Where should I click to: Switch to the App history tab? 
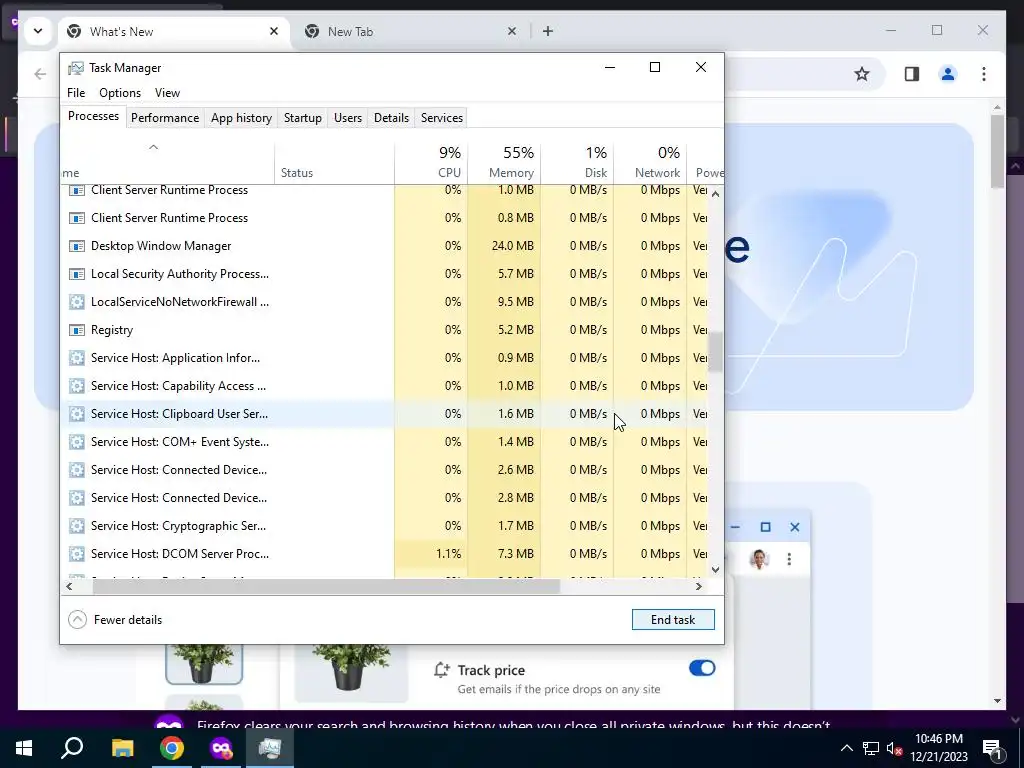click(x=241, y=118)
